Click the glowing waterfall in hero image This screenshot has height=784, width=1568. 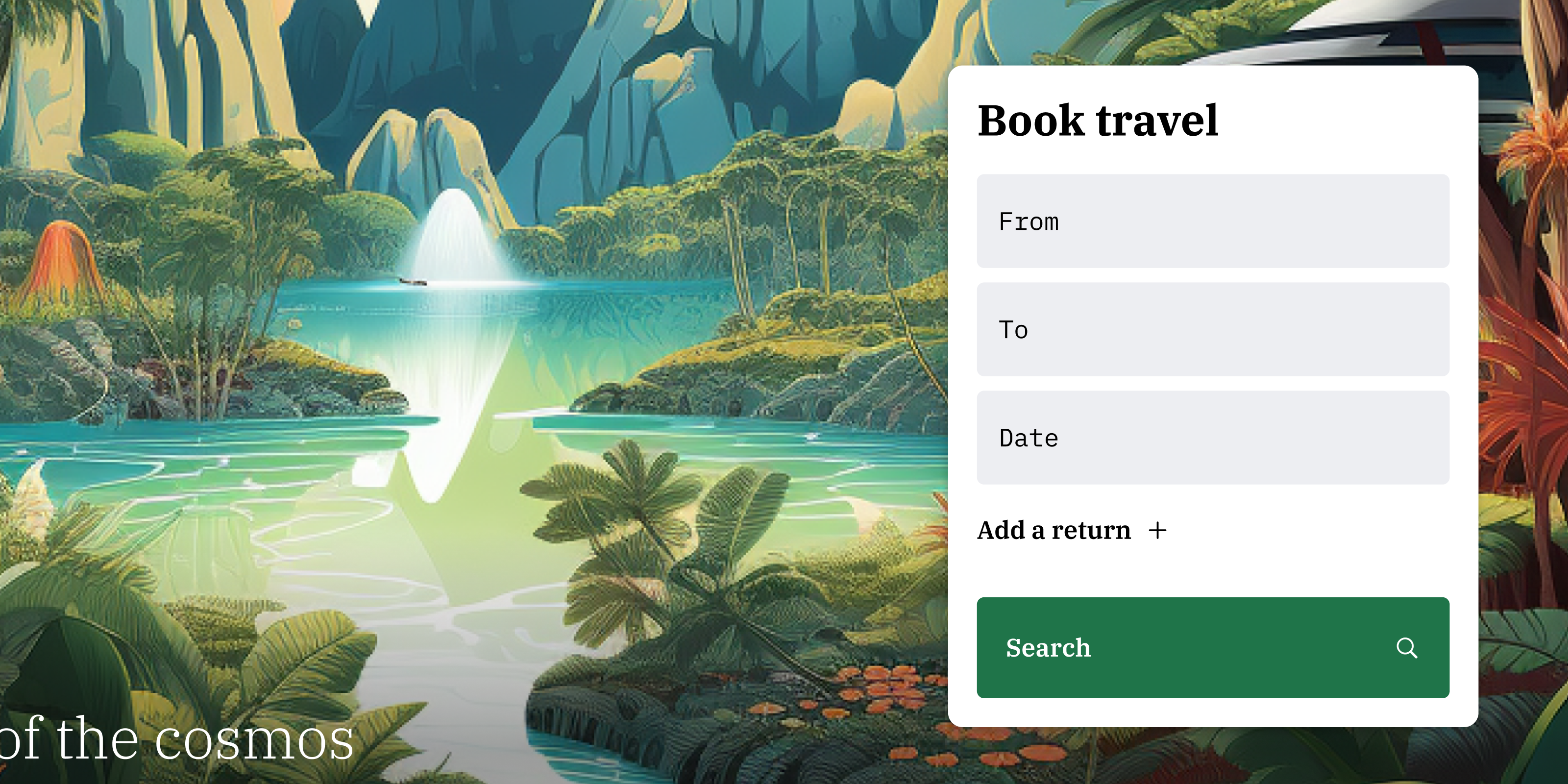453,236
